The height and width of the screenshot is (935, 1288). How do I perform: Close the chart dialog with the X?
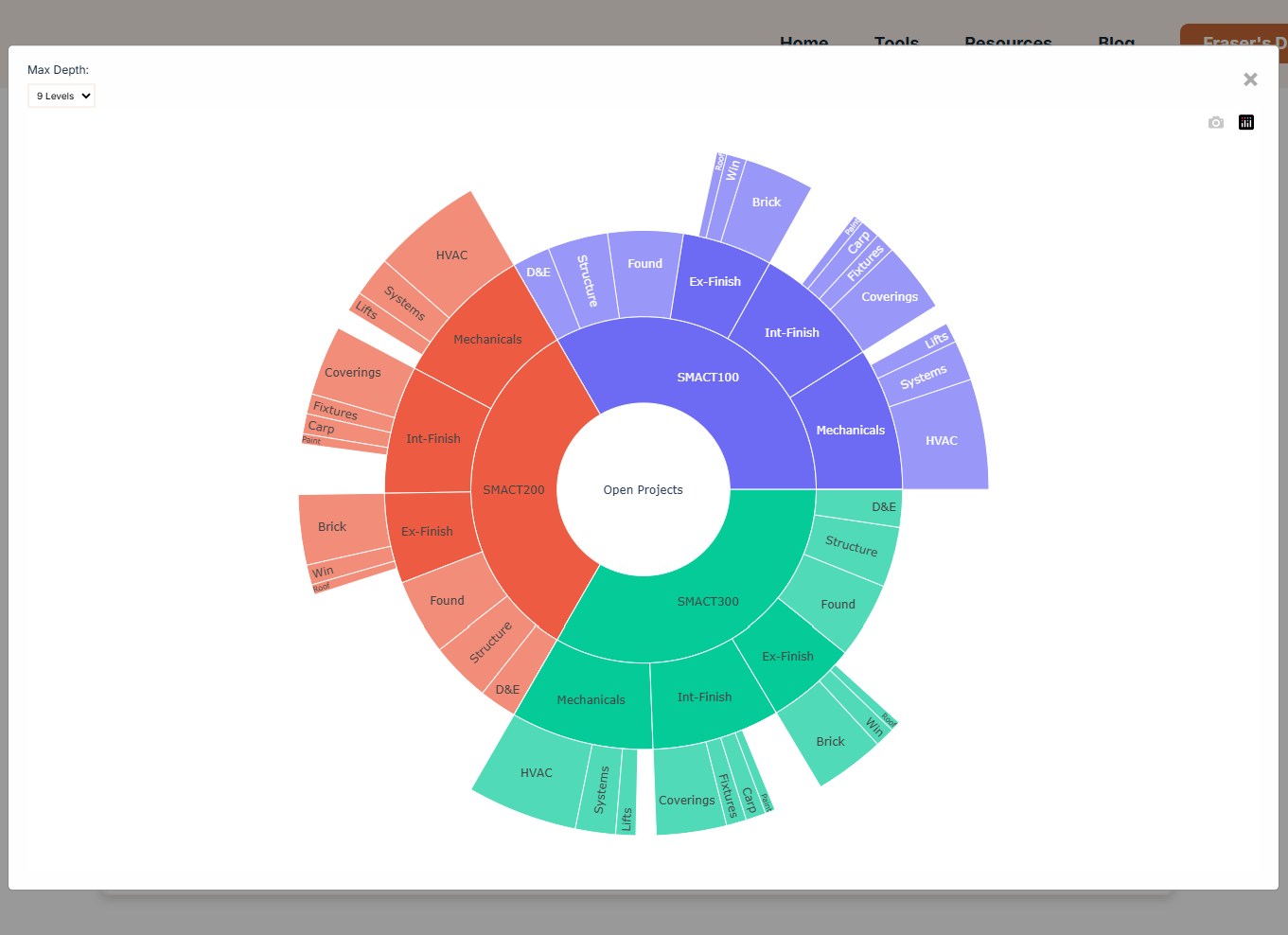click(x=1250, y=79)
